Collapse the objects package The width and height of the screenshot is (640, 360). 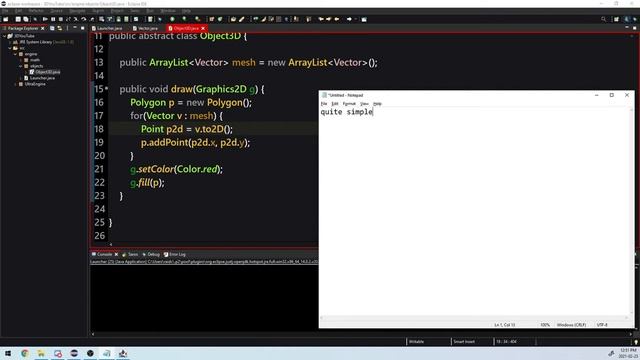tap(21, 66)
